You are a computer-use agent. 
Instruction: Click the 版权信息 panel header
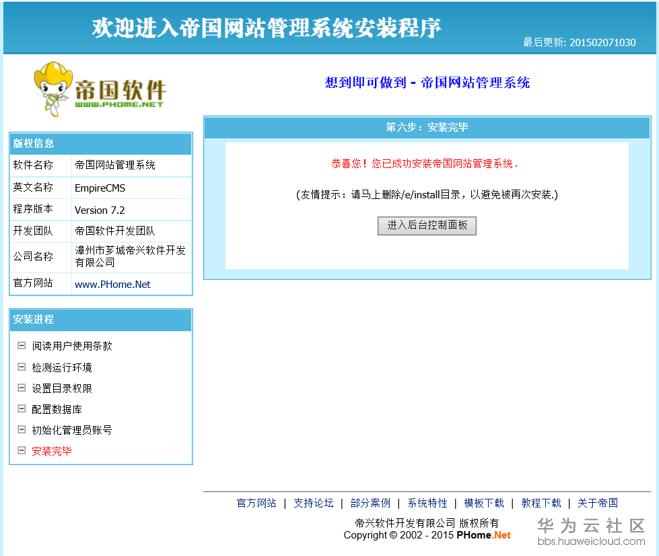(x=100, y=143)
